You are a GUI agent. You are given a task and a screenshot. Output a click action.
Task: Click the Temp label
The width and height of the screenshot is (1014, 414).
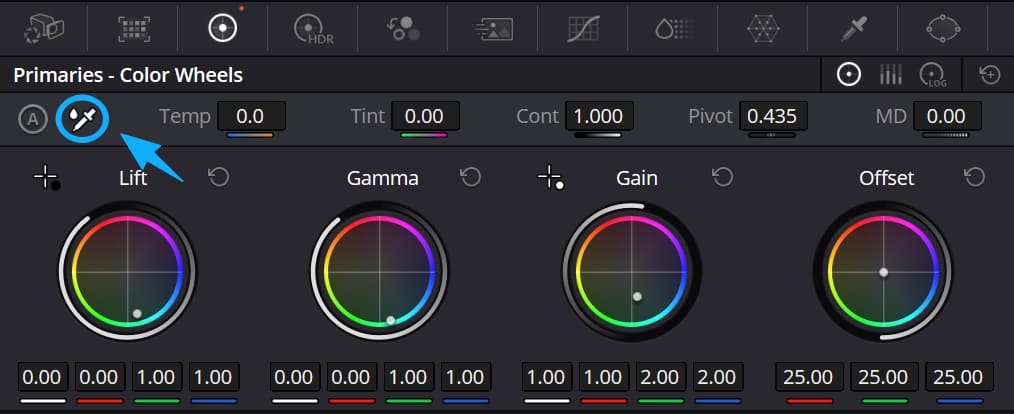point(185,117)
